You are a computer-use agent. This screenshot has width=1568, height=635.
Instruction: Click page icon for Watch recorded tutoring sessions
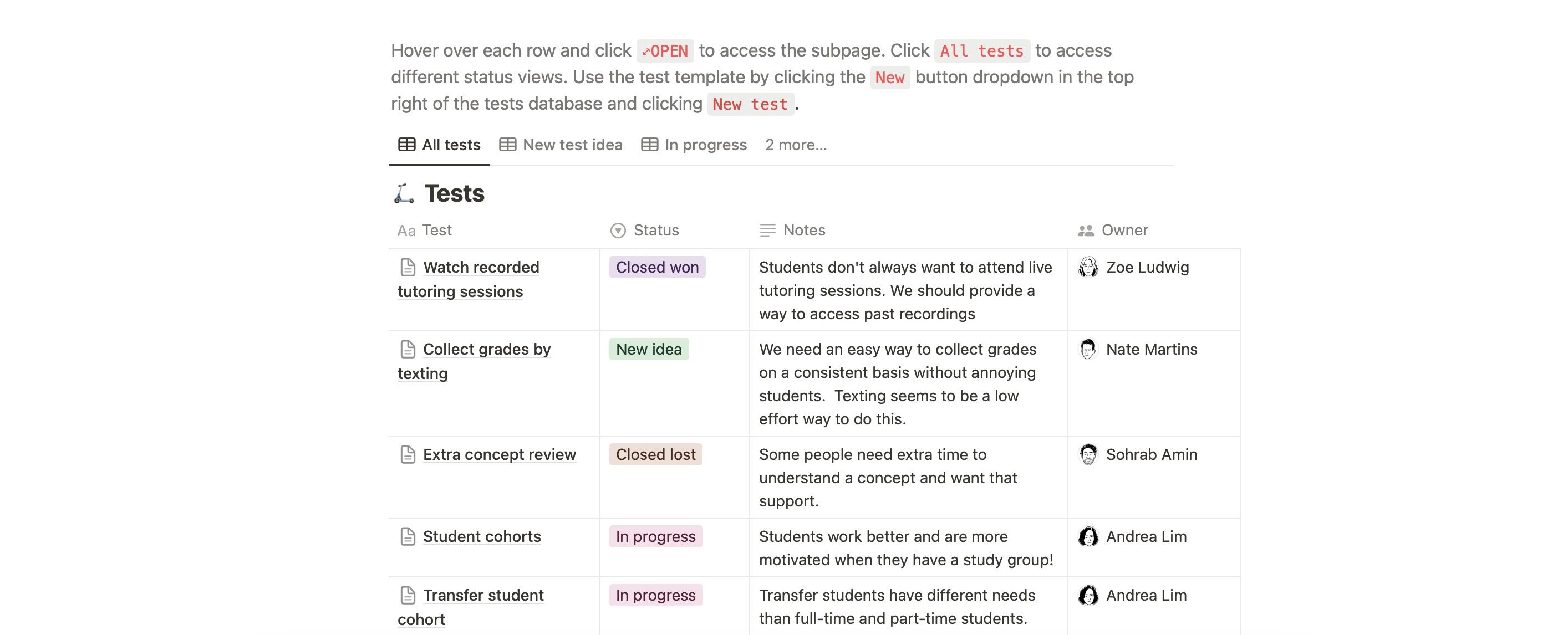(408, 267)
